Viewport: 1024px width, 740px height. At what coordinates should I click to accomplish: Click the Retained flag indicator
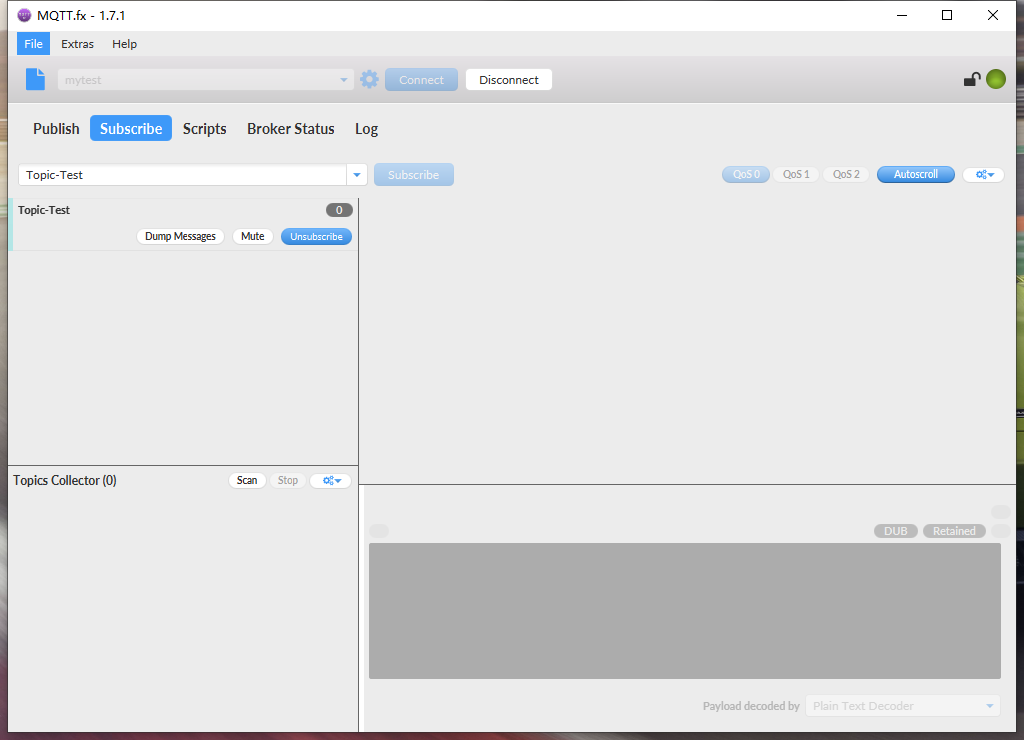[x=953, y=531]
